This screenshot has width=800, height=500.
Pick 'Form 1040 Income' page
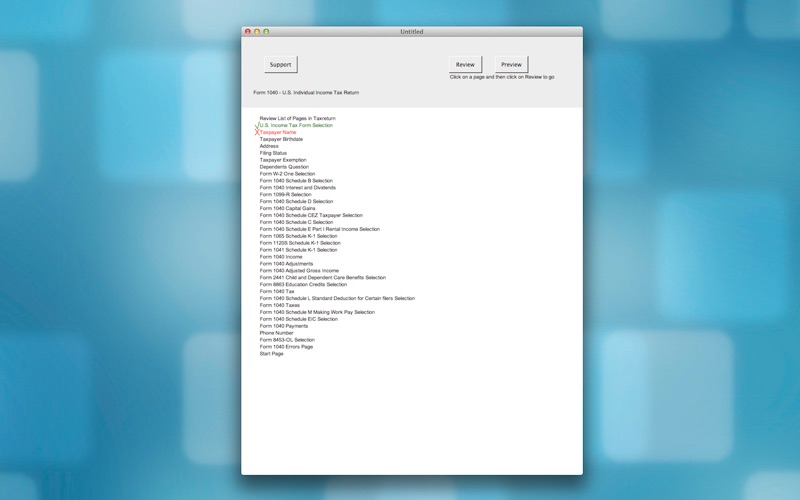(281, 257)
